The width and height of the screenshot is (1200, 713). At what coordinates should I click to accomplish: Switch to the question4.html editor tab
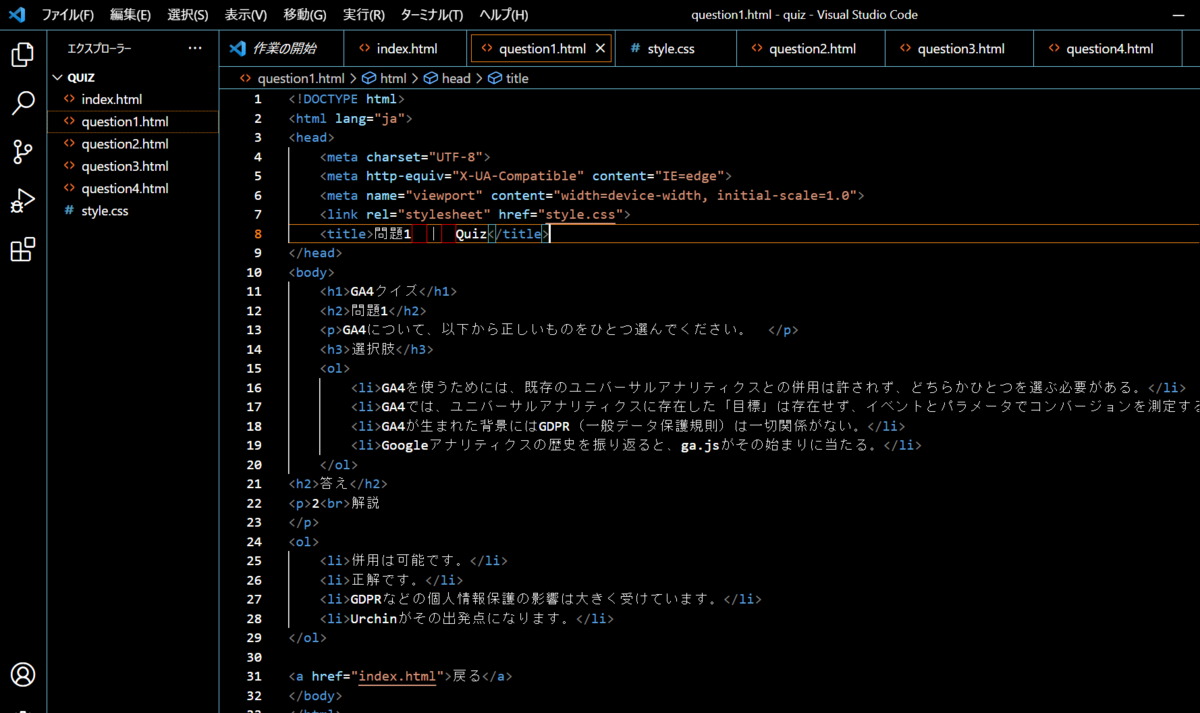pyautogui.click(x=1109, y=48)
